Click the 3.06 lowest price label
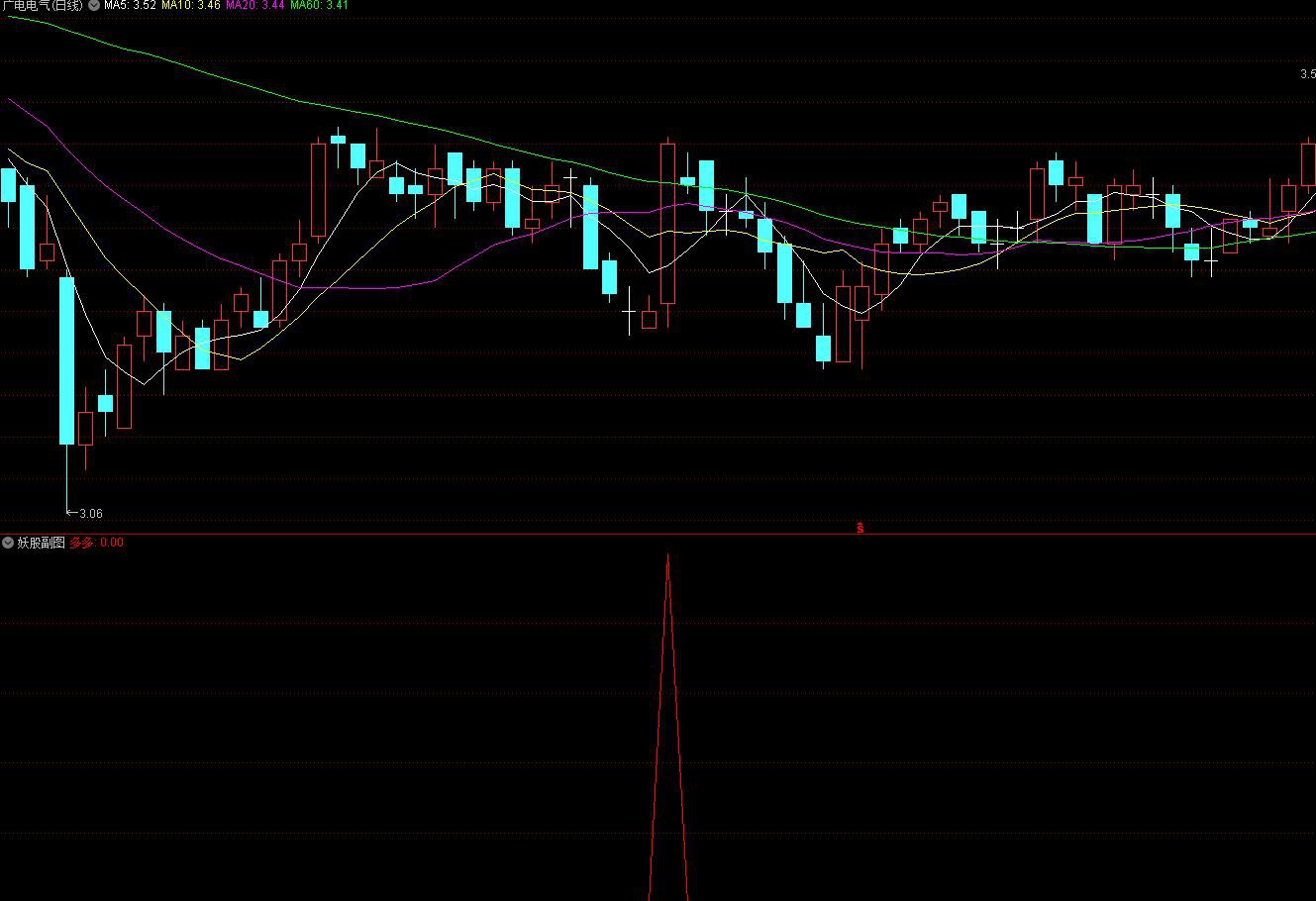 90,513
